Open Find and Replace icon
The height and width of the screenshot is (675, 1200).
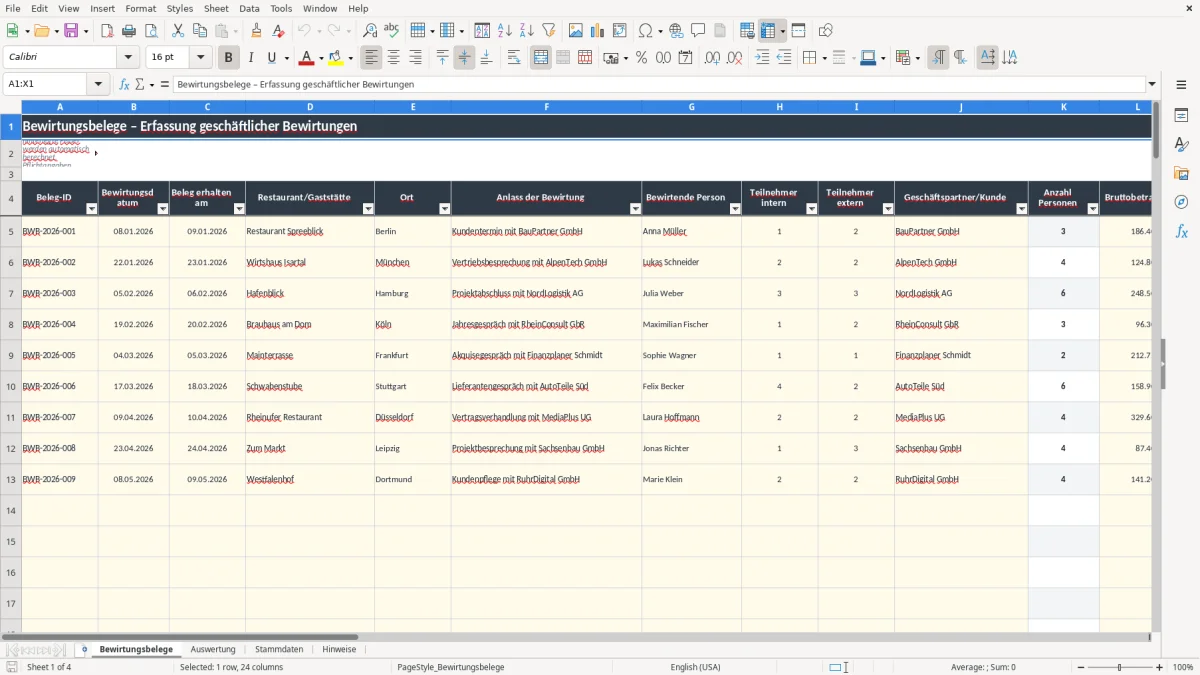pyautogui.click(x=370, y=31)
